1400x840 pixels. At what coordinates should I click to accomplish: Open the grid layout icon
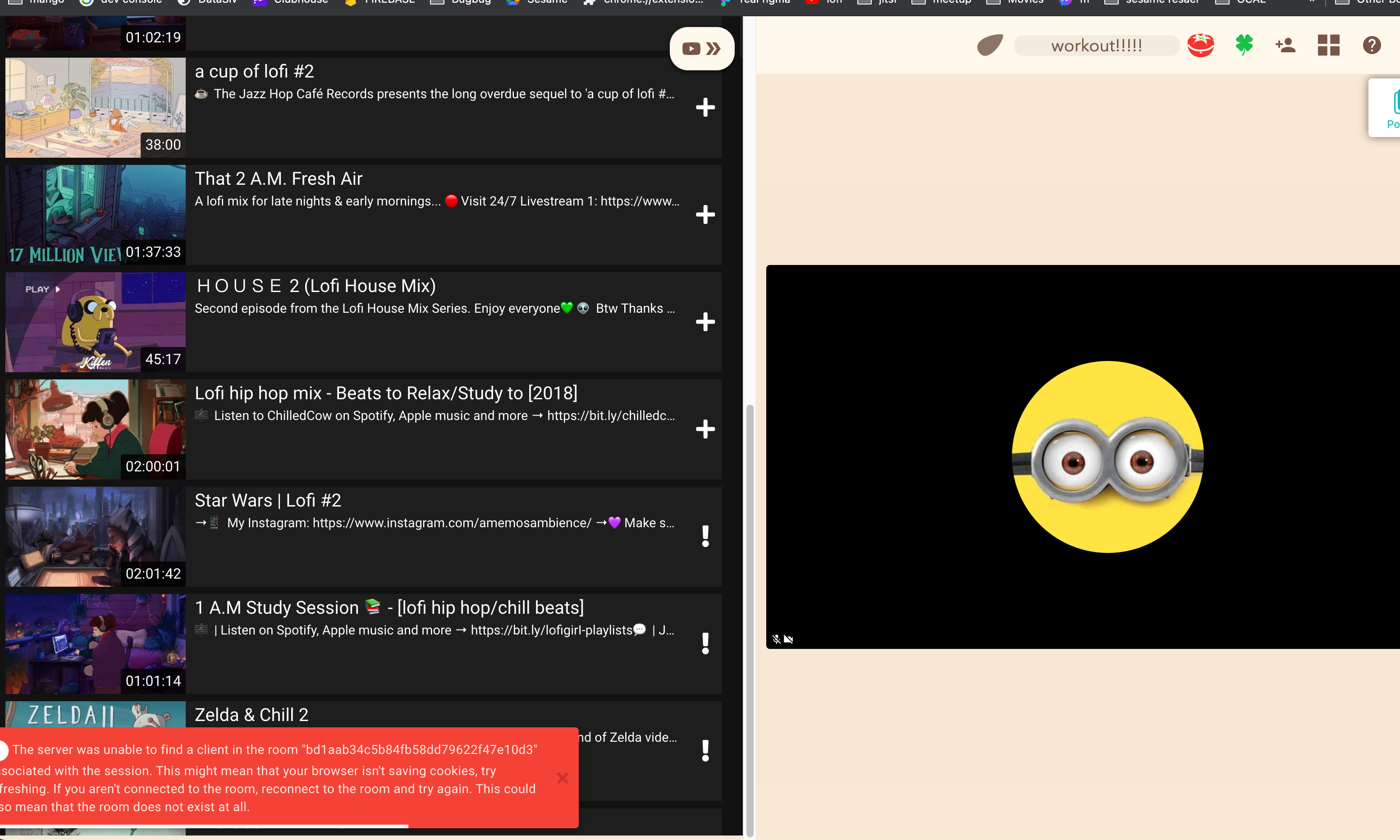[x=1328, y=45]
